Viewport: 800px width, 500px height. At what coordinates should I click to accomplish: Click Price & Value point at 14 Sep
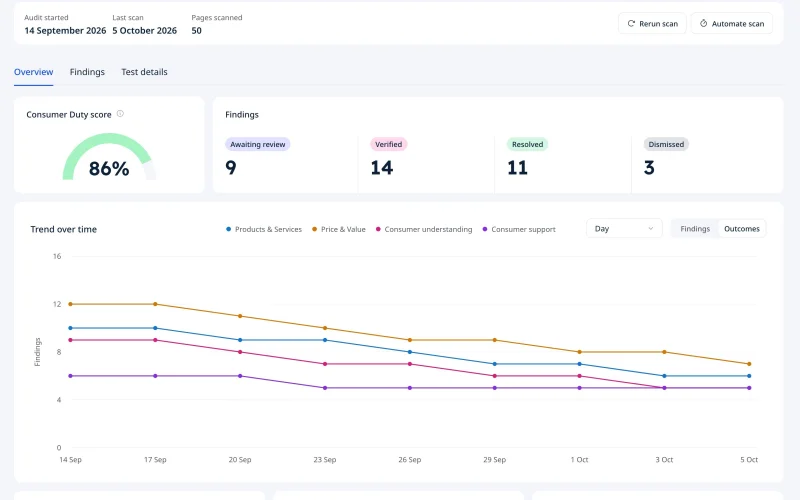pos(70,304)
